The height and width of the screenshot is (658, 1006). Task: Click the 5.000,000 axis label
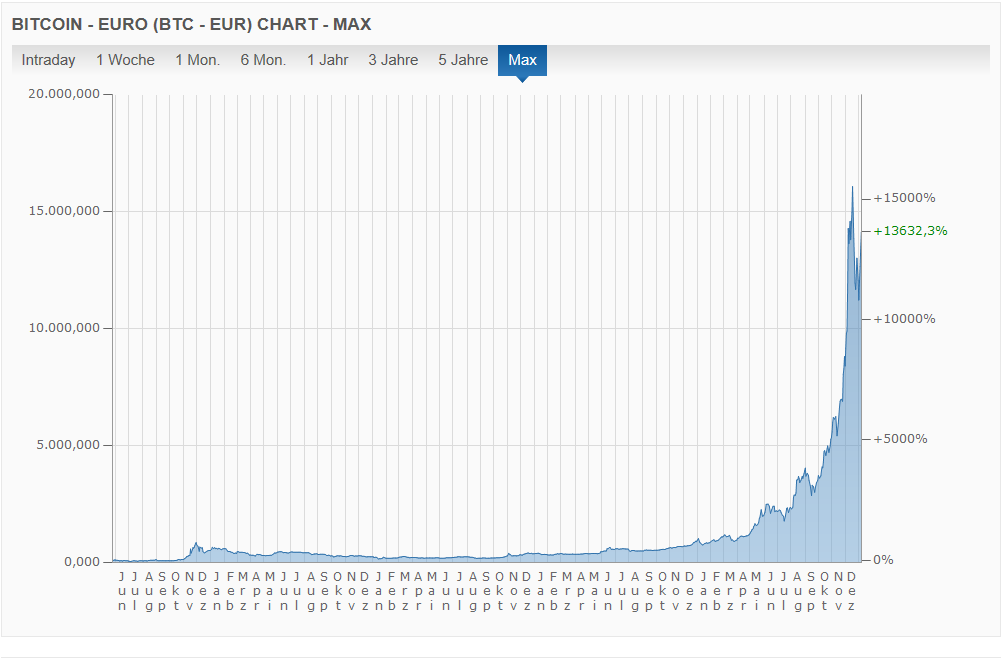68,445
